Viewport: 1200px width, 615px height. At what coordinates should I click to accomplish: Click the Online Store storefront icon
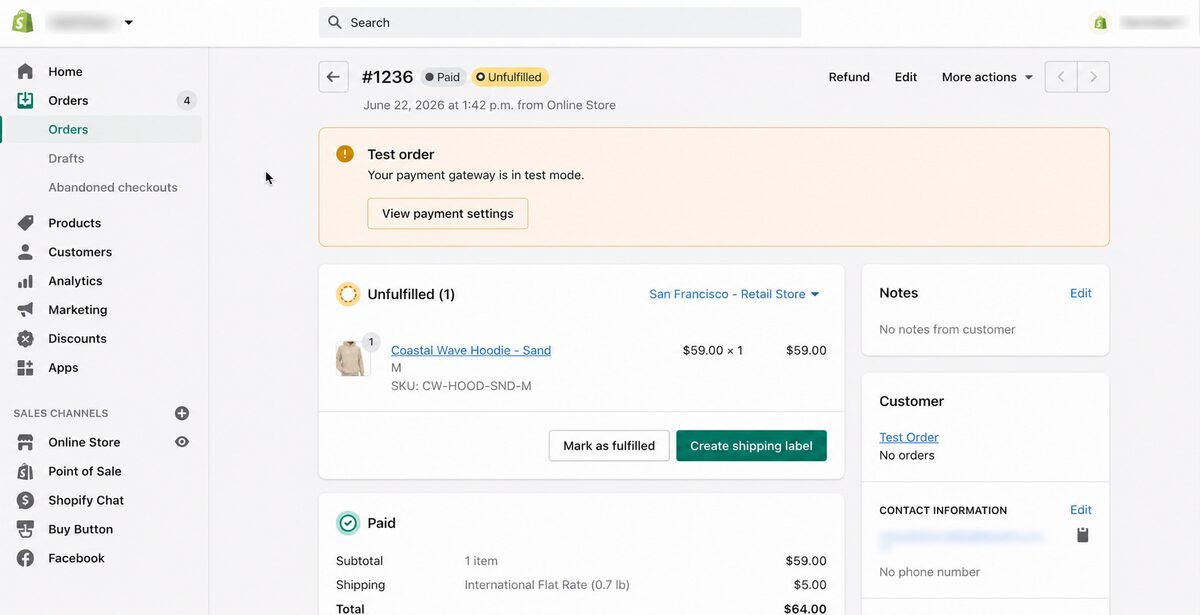26,442
